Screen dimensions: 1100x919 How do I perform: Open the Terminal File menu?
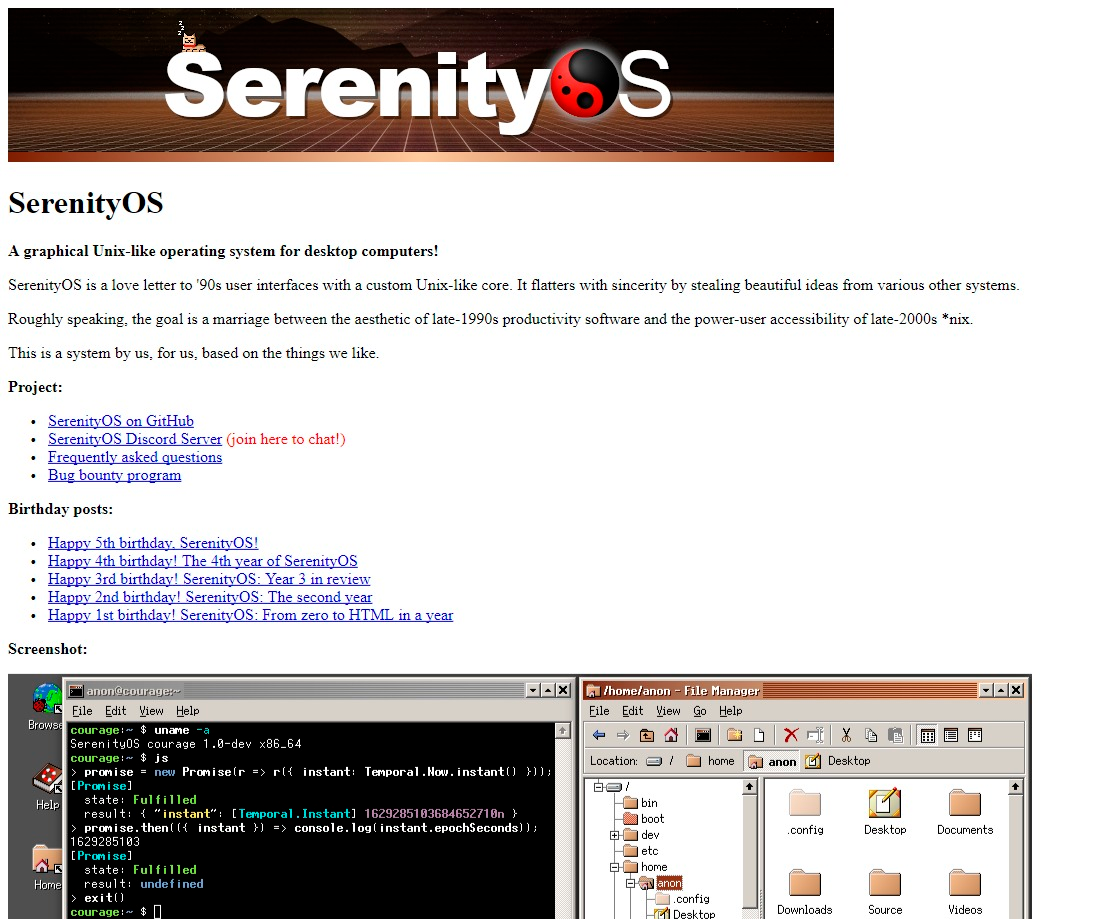[82, 711]
